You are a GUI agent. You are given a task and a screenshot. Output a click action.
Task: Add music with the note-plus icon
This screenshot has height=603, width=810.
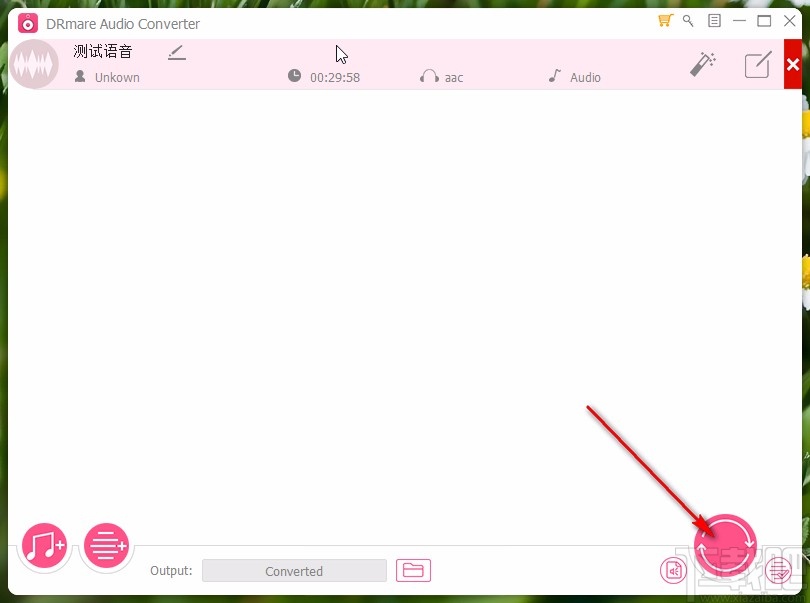44,545
